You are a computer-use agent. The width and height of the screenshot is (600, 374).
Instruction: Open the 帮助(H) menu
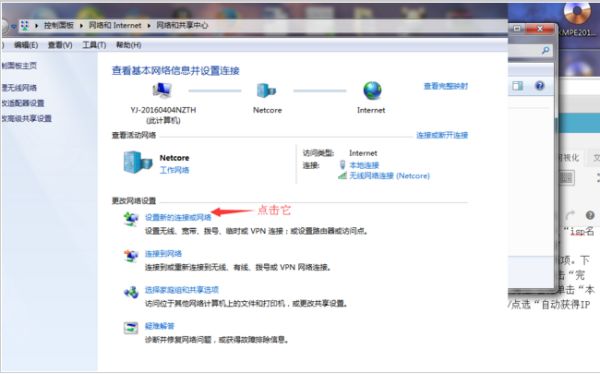(x=129, y=45)
